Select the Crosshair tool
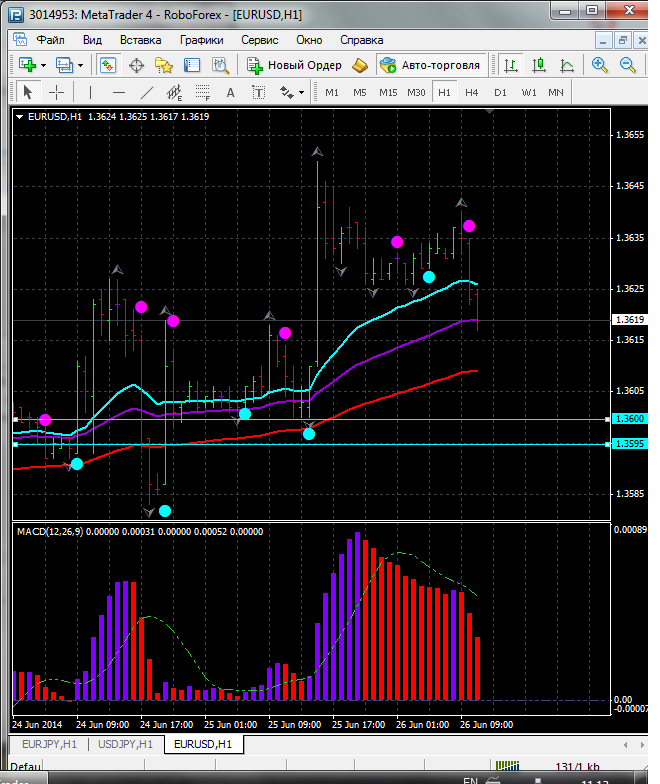This screenshot has height=784, width=660. tap(56, 92)
